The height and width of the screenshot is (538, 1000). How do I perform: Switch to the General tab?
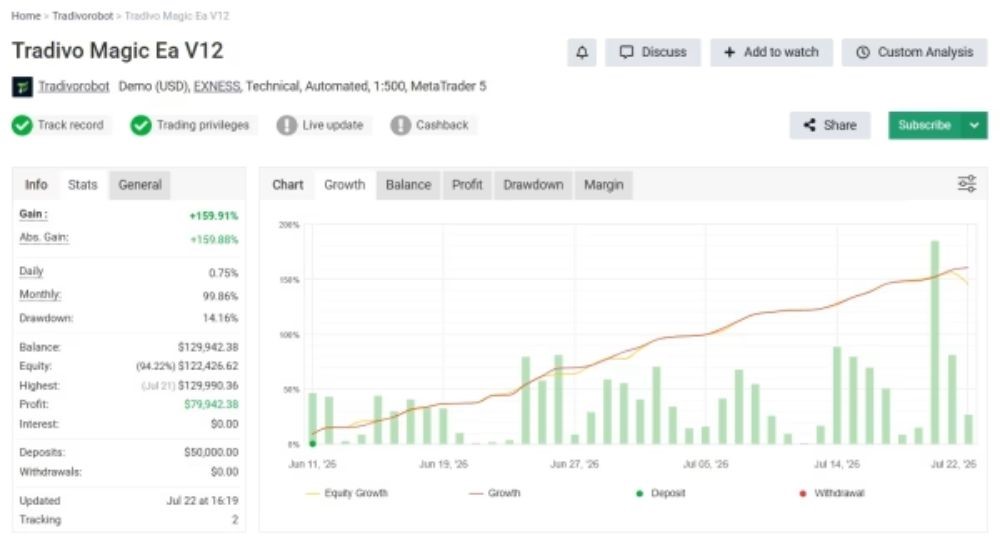click(140, 185)
